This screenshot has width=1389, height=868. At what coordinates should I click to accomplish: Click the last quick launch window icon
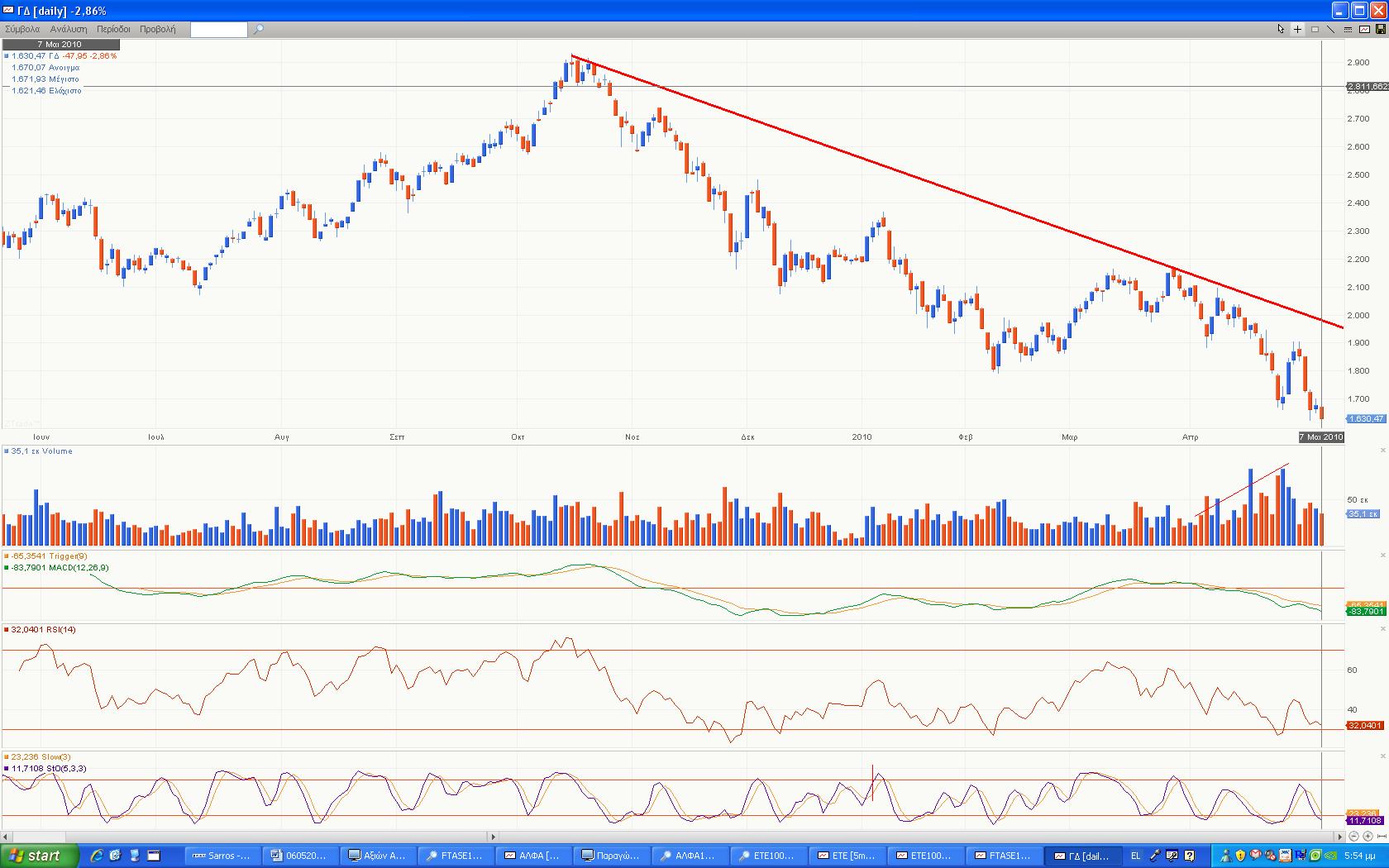(153, 856)
